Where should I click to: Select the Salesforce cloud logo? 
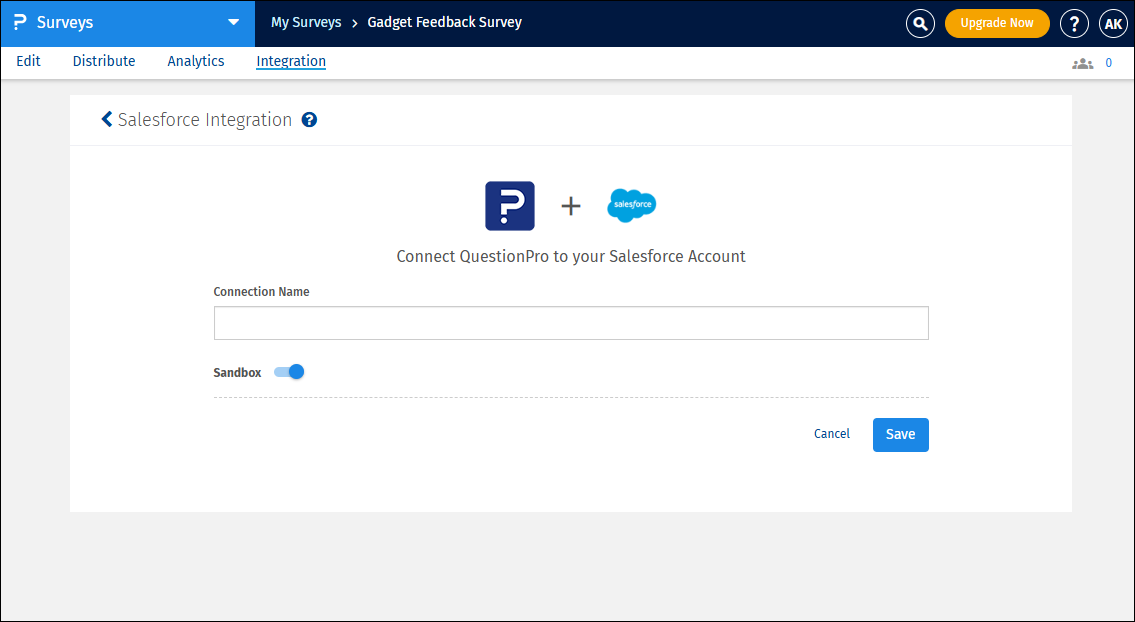[631, 205]
